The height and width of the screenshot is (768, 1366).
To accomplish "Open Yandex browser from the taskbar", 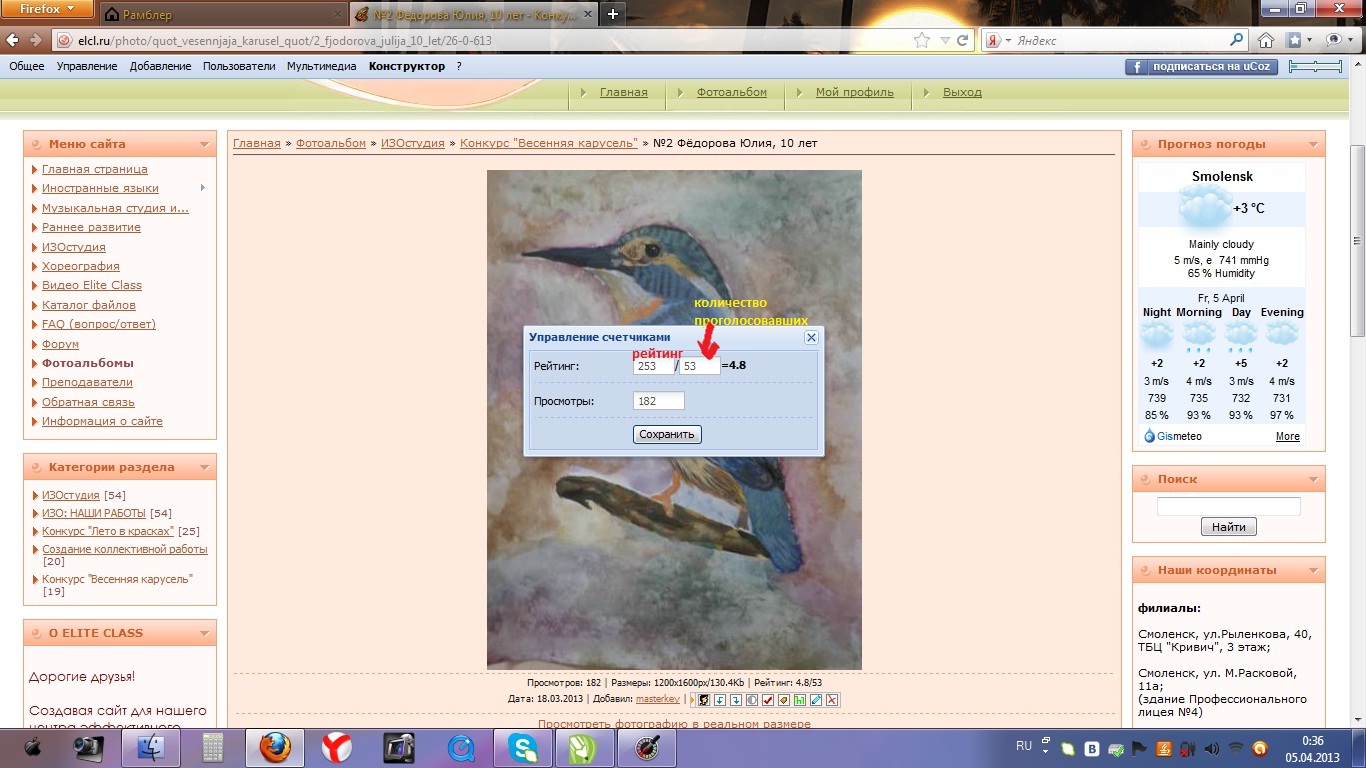I will (336, 747).
